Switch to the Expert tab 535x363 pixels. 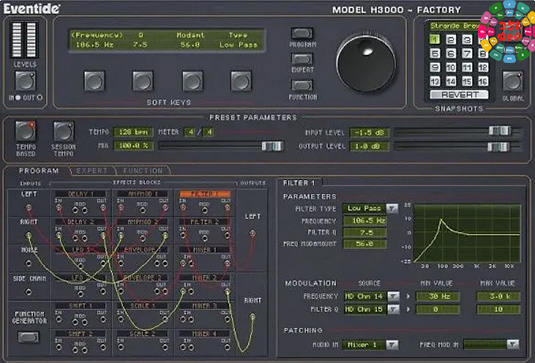tap(91, 170)
